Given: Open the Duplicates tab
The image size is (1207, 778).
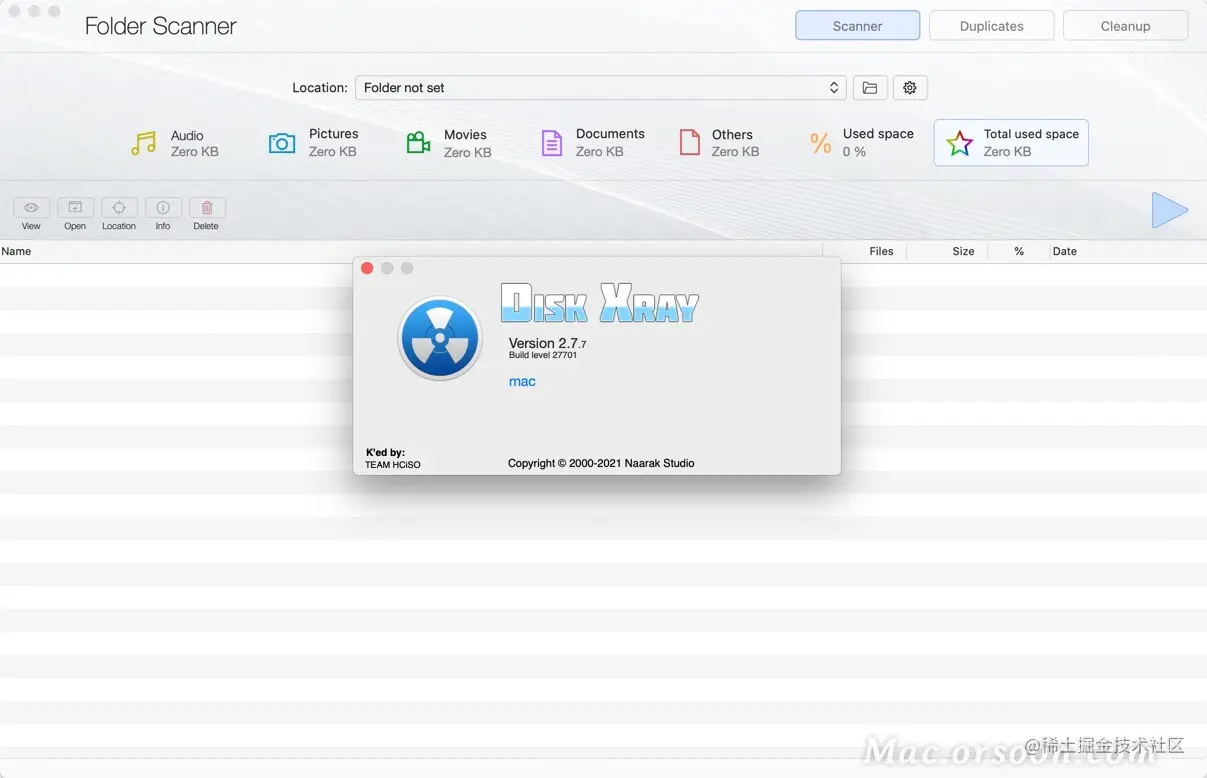Looking at the screenshot, I should point(991,26).
